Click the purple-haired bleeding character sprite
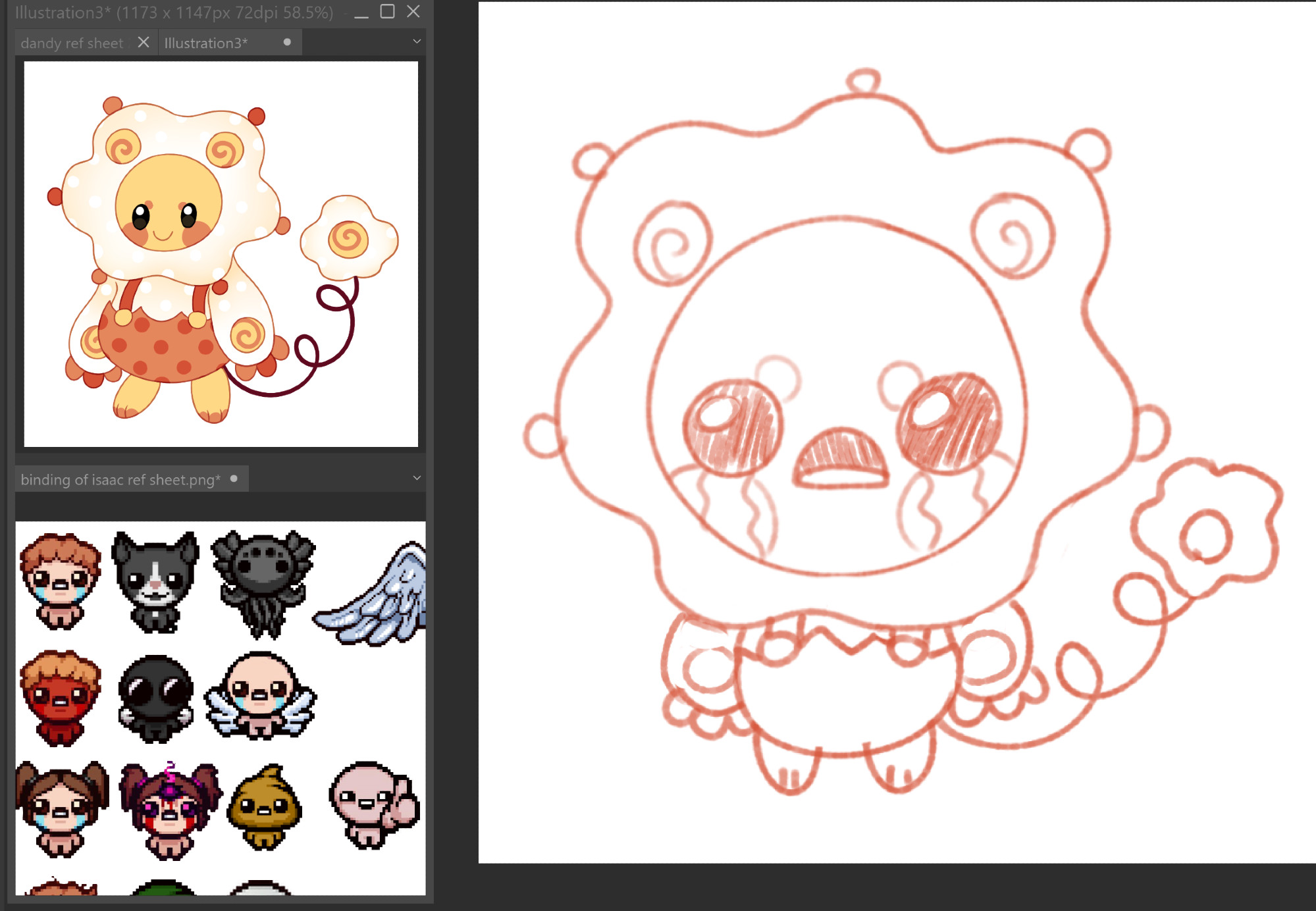Viewport: 1316px width, 911px height. (x=171, y=810)
